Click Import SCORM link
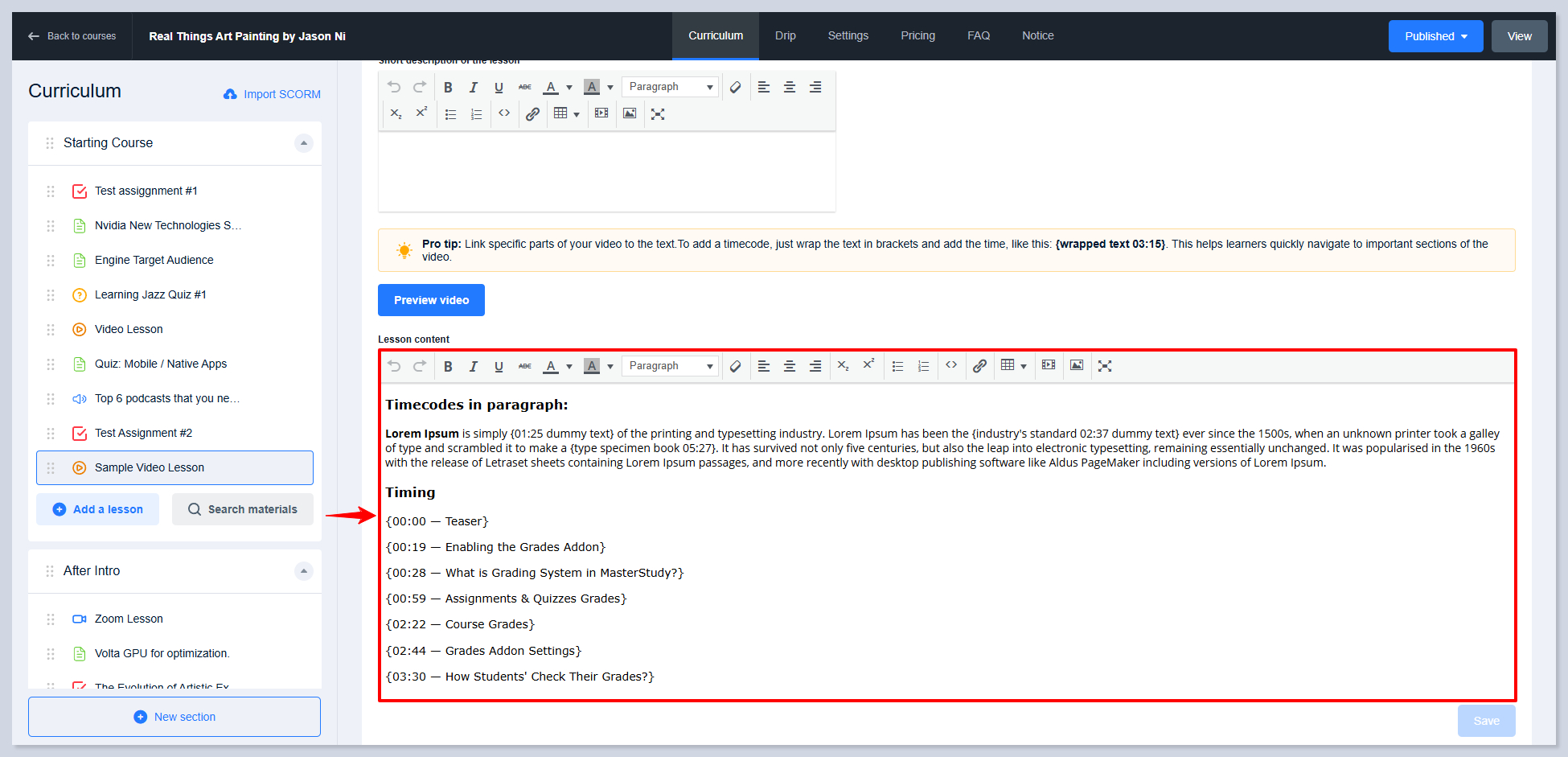Viewport: 1568px width, 757px height. click(x=272, y=94)
